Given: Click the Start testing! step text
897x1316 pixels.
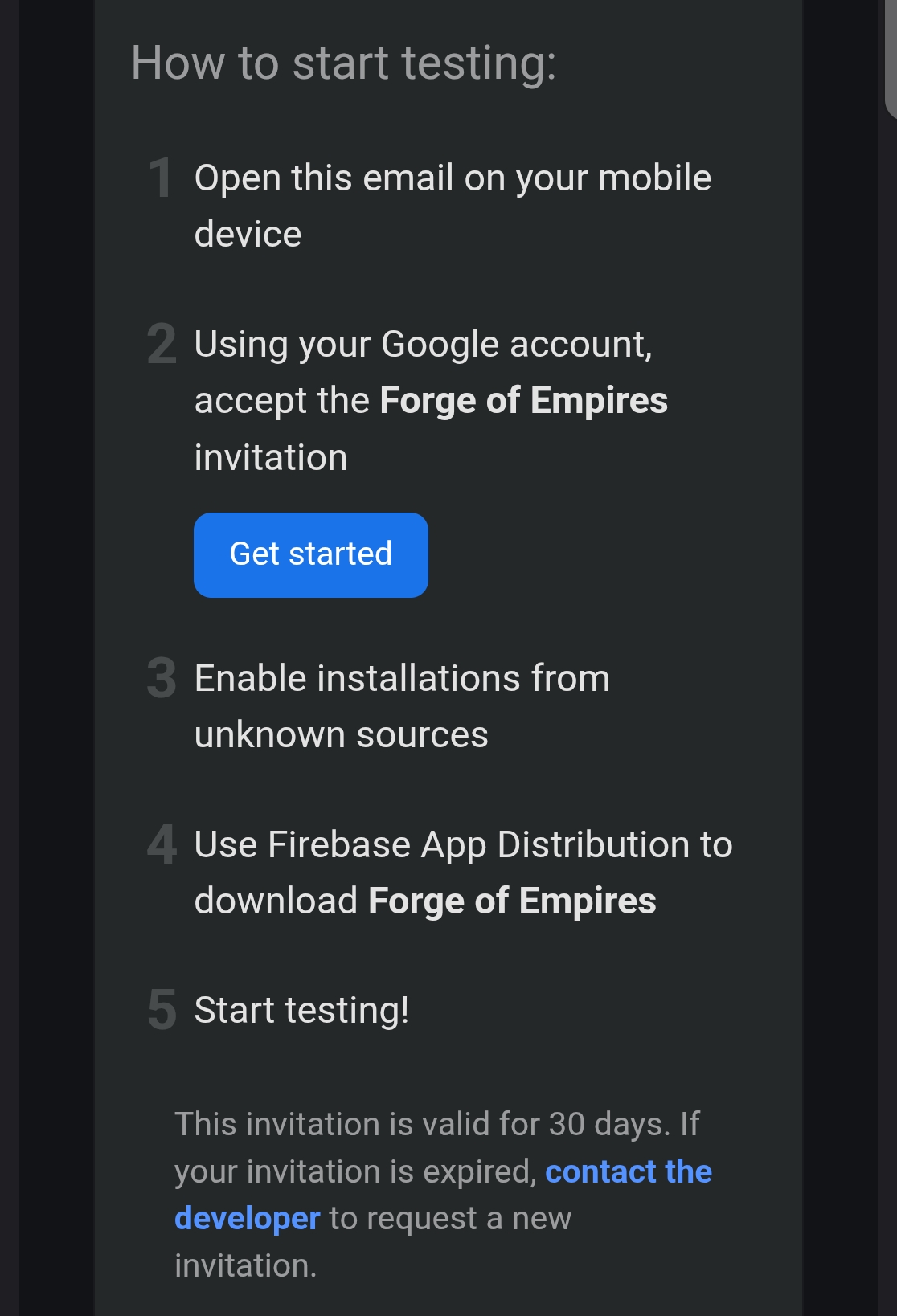Looking at the screenshot, I should pyautogui.click(x=301, y=1011).
